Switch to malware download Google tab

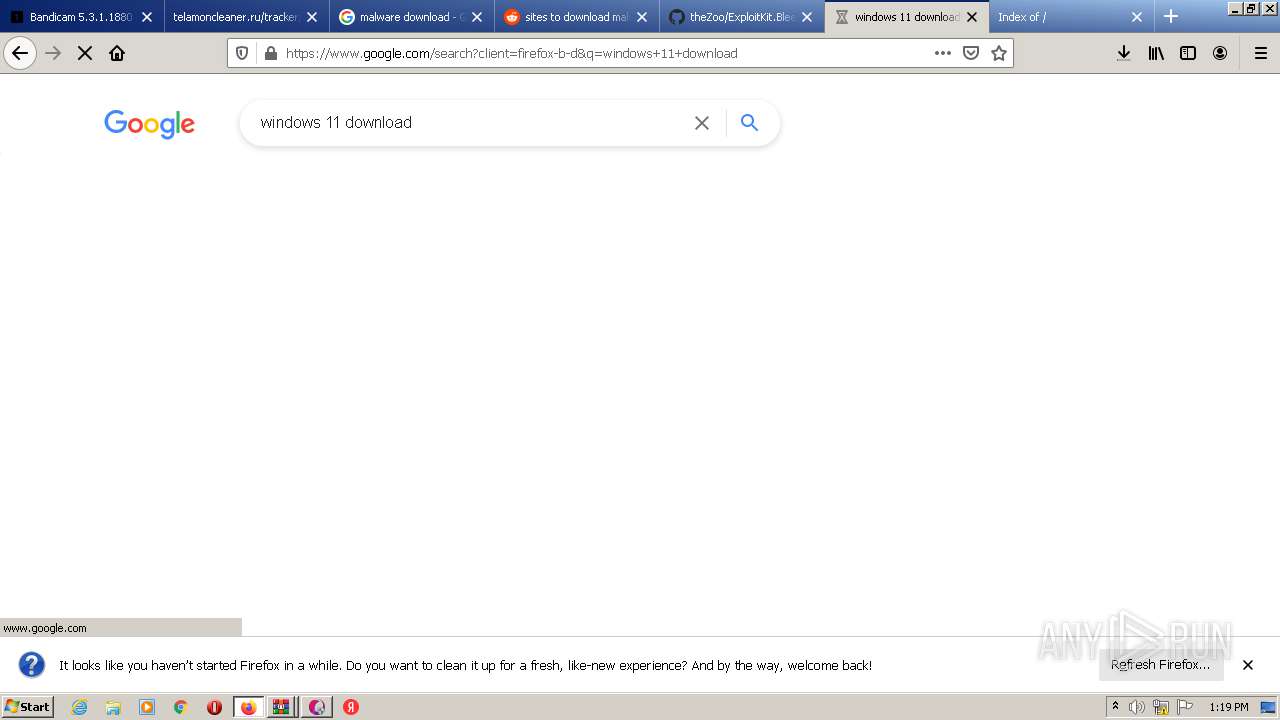402,17
